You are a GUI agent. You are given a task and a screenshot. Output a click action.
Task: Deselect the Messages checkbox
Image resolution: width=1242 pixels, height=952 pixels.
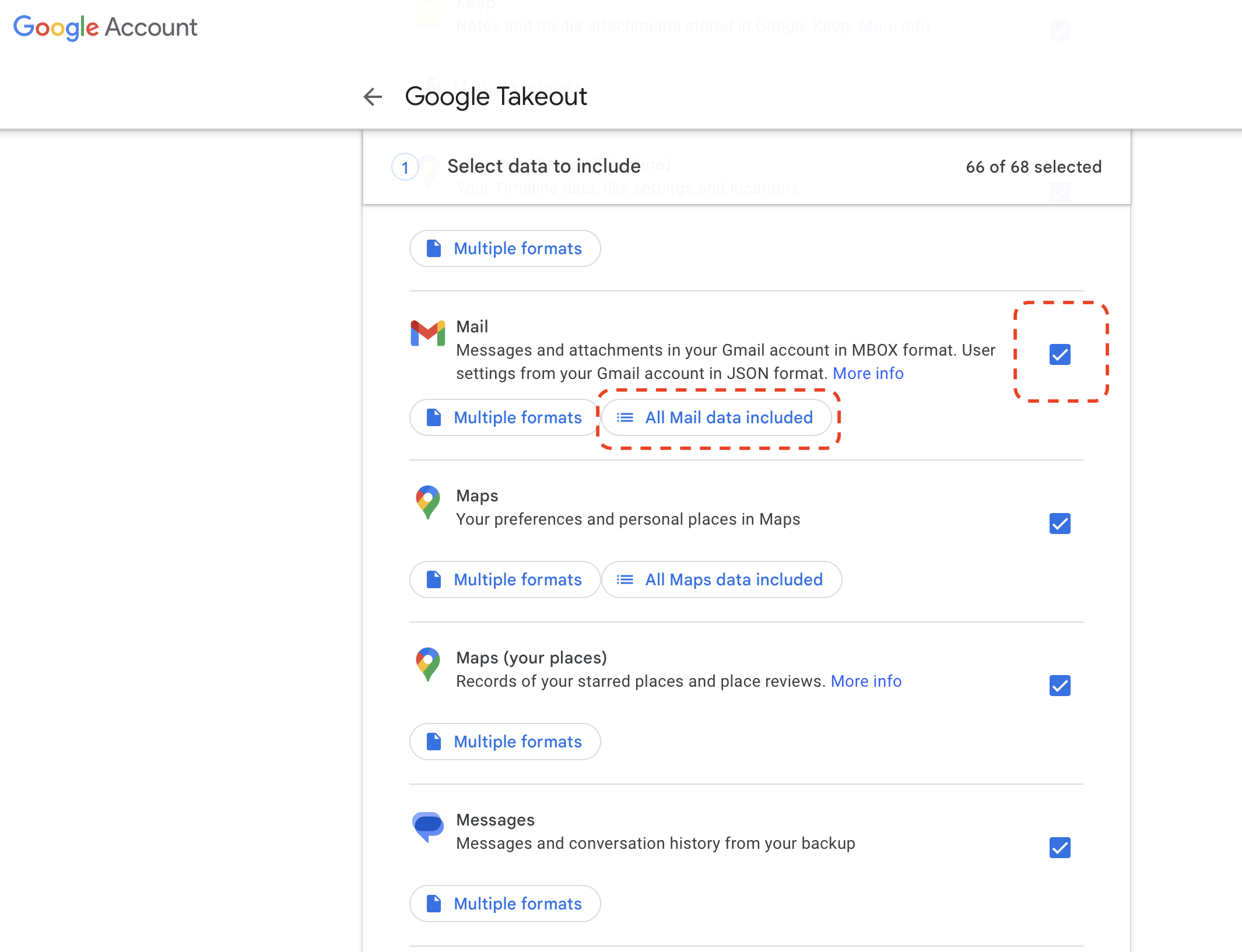1059,848
